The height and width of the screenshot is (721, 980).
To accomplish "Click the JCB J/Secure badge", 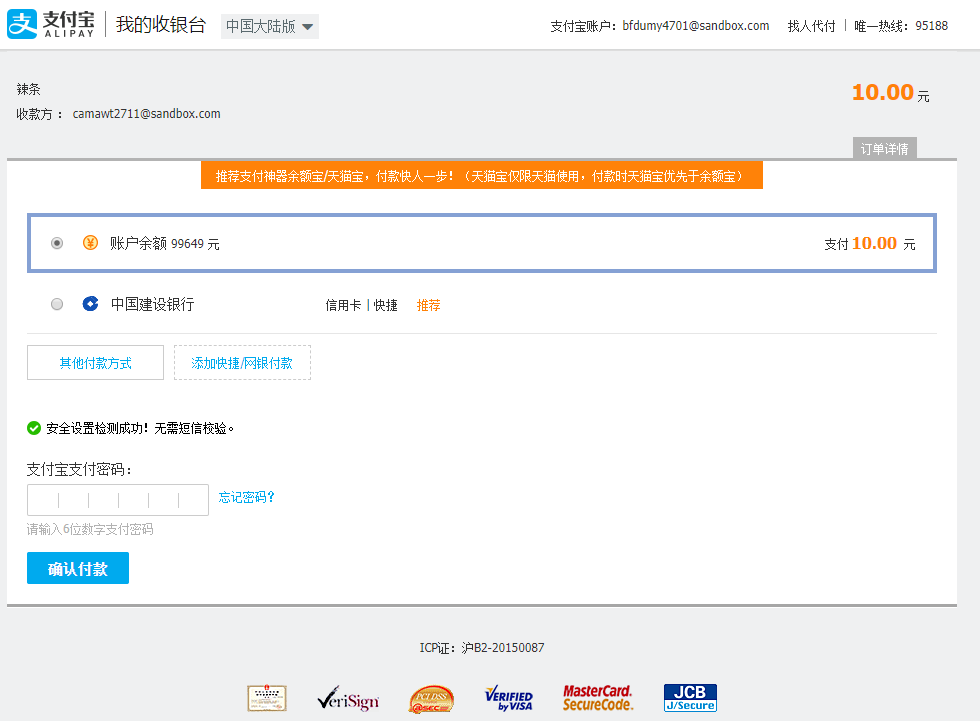I will tap(690, 698).
